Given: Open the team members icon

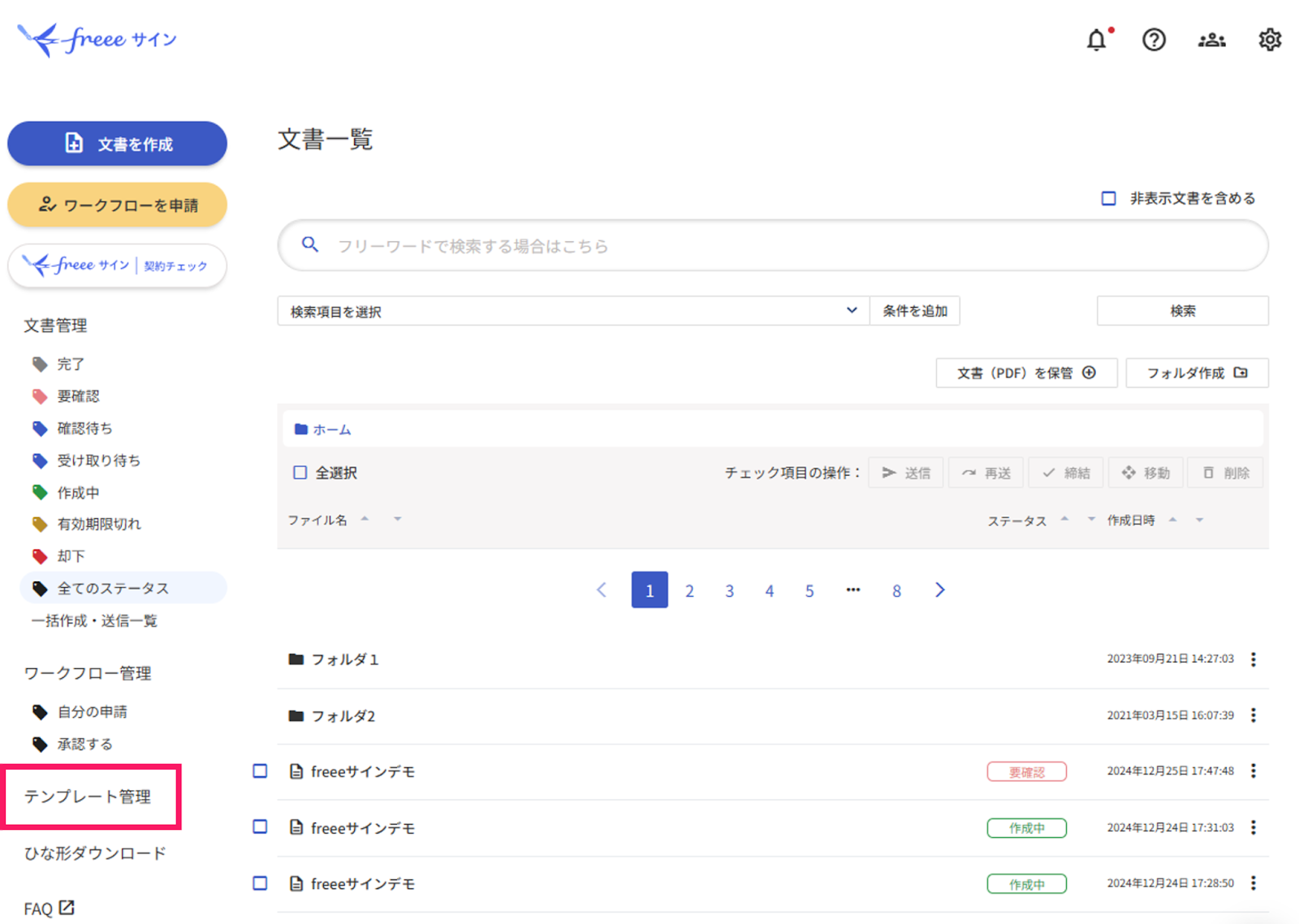Looking at the screenshot, I should click(1211, 40).
